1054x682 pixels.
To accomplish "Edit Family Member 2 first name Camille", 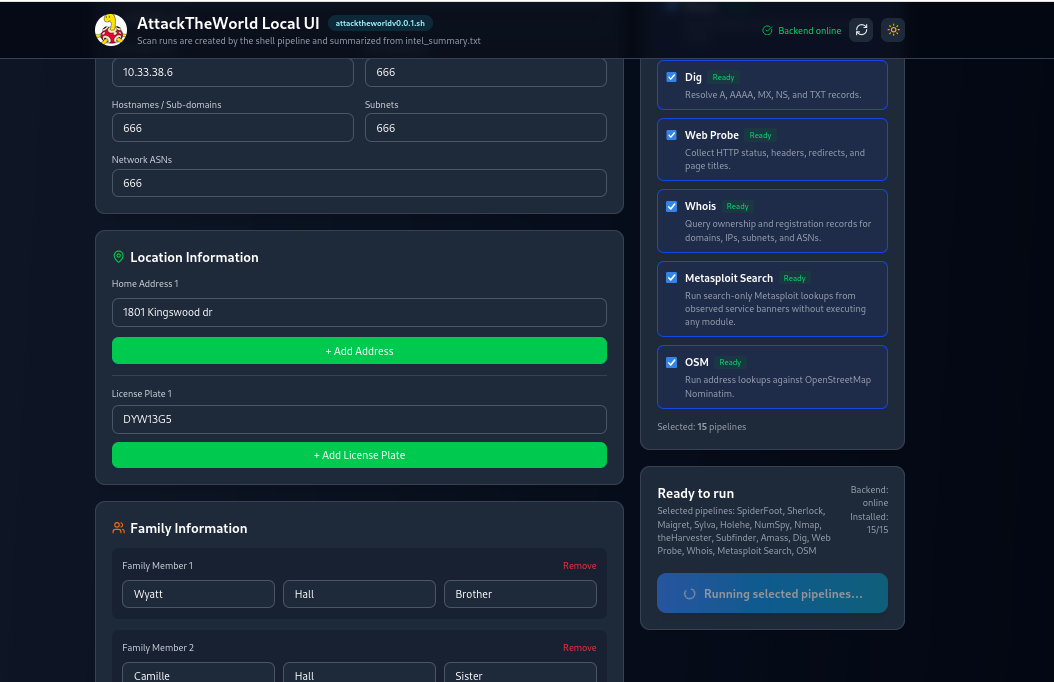I will coord(198,673).
